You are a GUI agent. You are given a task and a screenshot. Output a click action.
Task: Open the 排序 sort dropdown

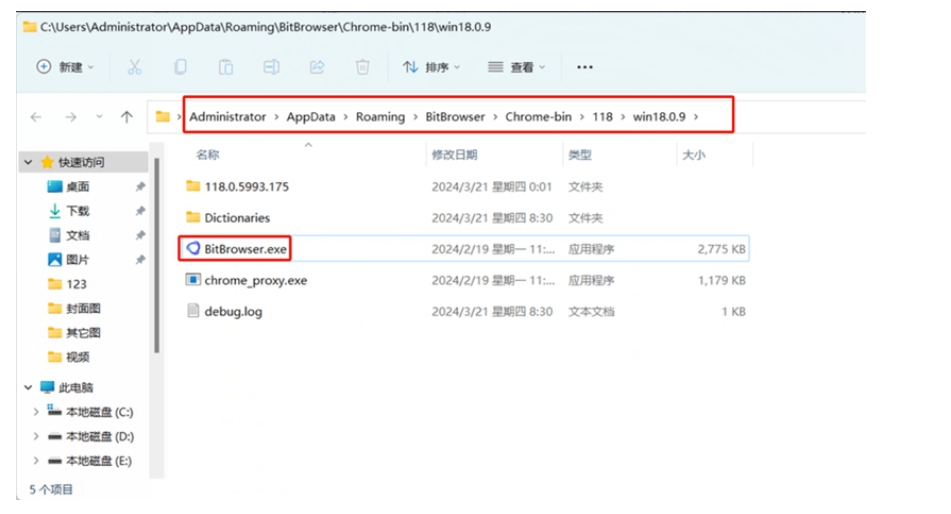click(431, 67)
